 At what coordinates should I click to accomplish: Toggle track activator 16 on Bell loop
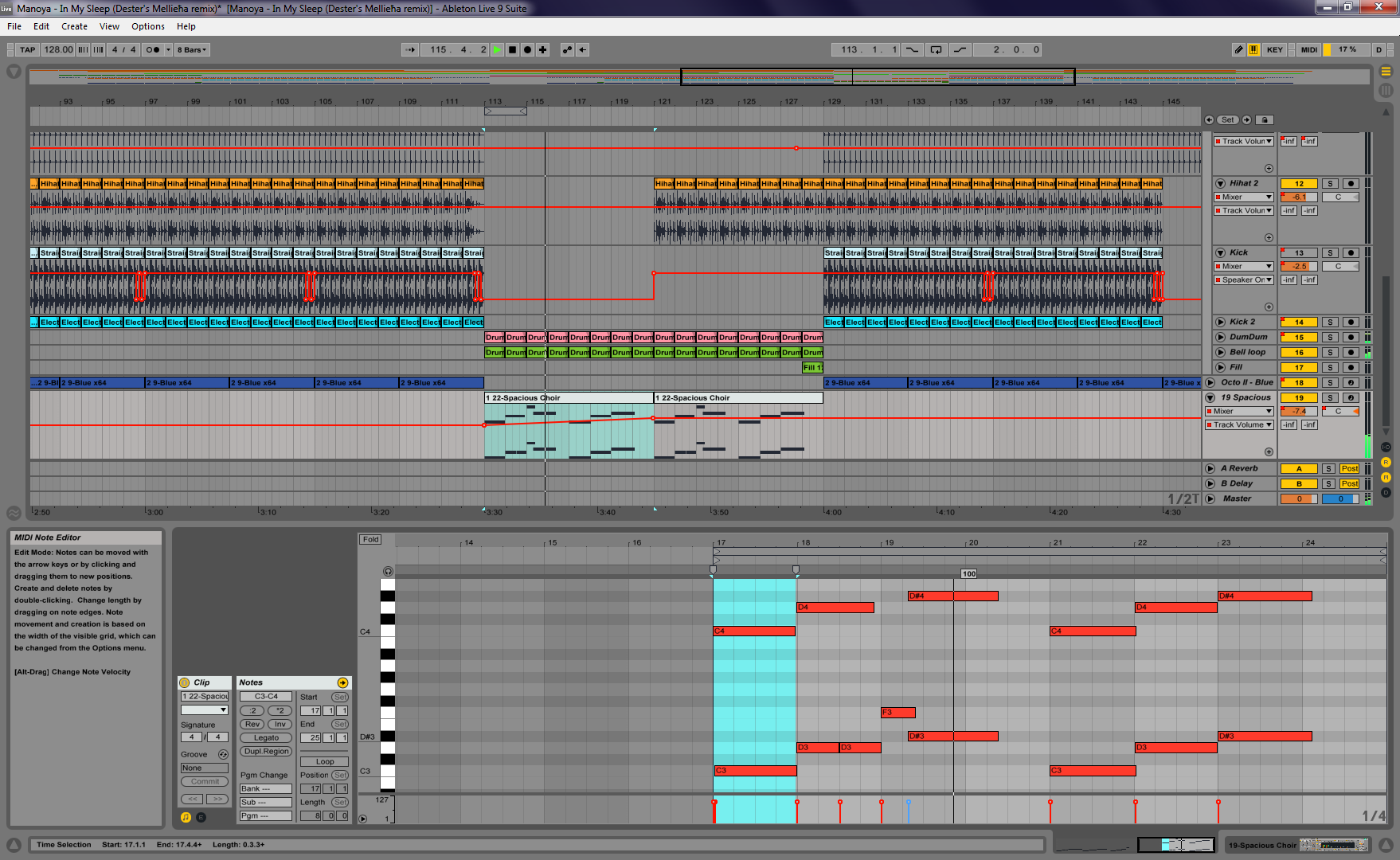(x=1299, y=352)
